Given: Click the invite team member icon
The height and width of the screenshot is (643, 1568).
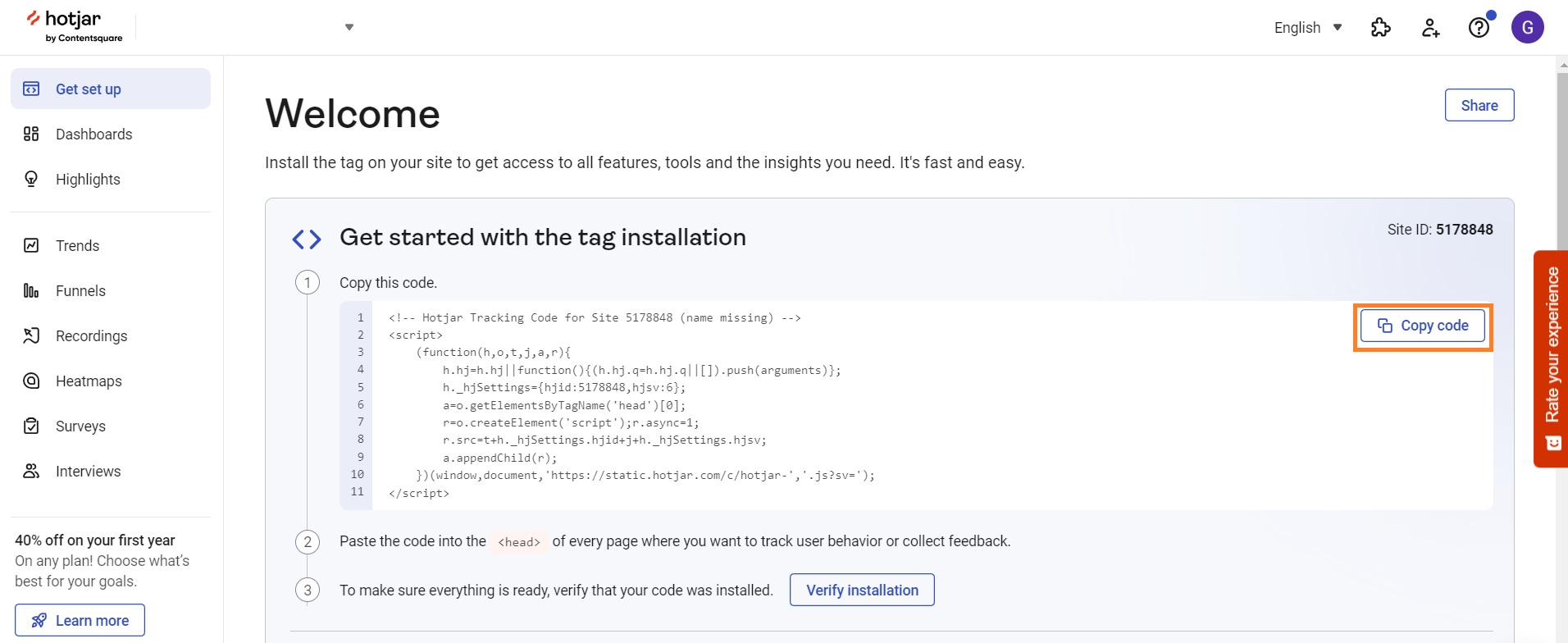Looking at the screenshot, I should click(1430, 28).
